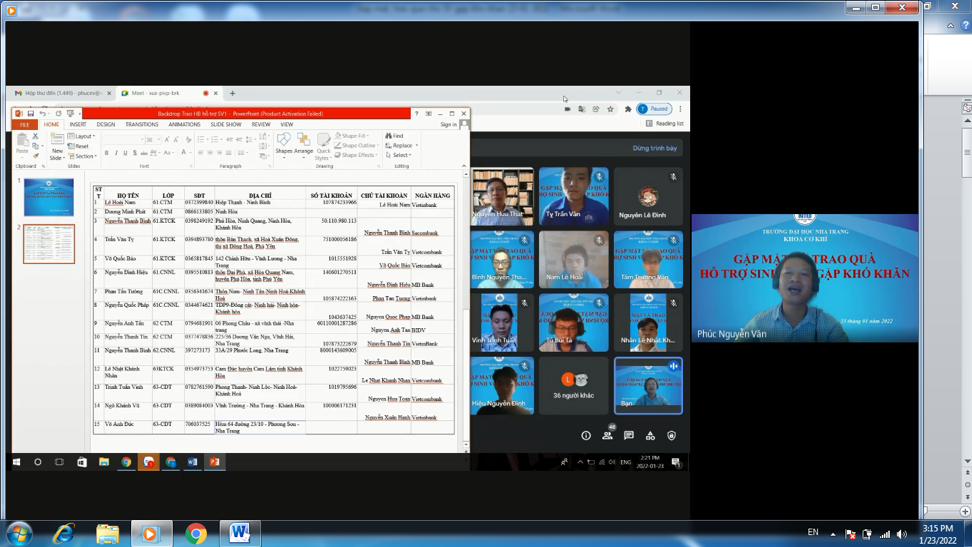This screenshot has width=972, height=547.
Task: Click the 'Dừng trình bày' stop presenting button
Action: coord(655,148)
